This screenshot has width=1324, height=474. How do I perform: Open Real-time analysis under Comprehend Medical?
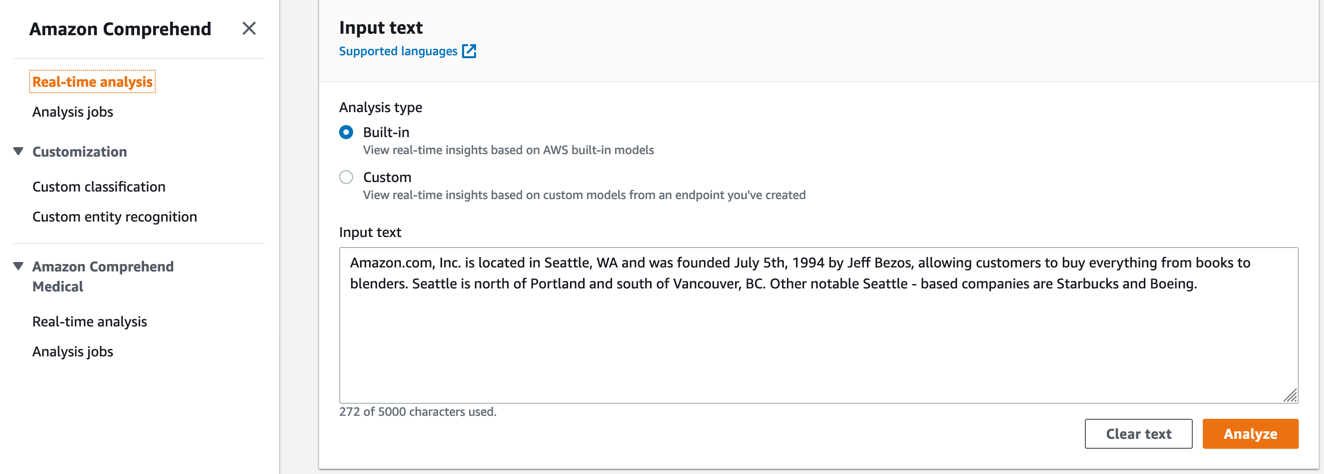(89, 322)
